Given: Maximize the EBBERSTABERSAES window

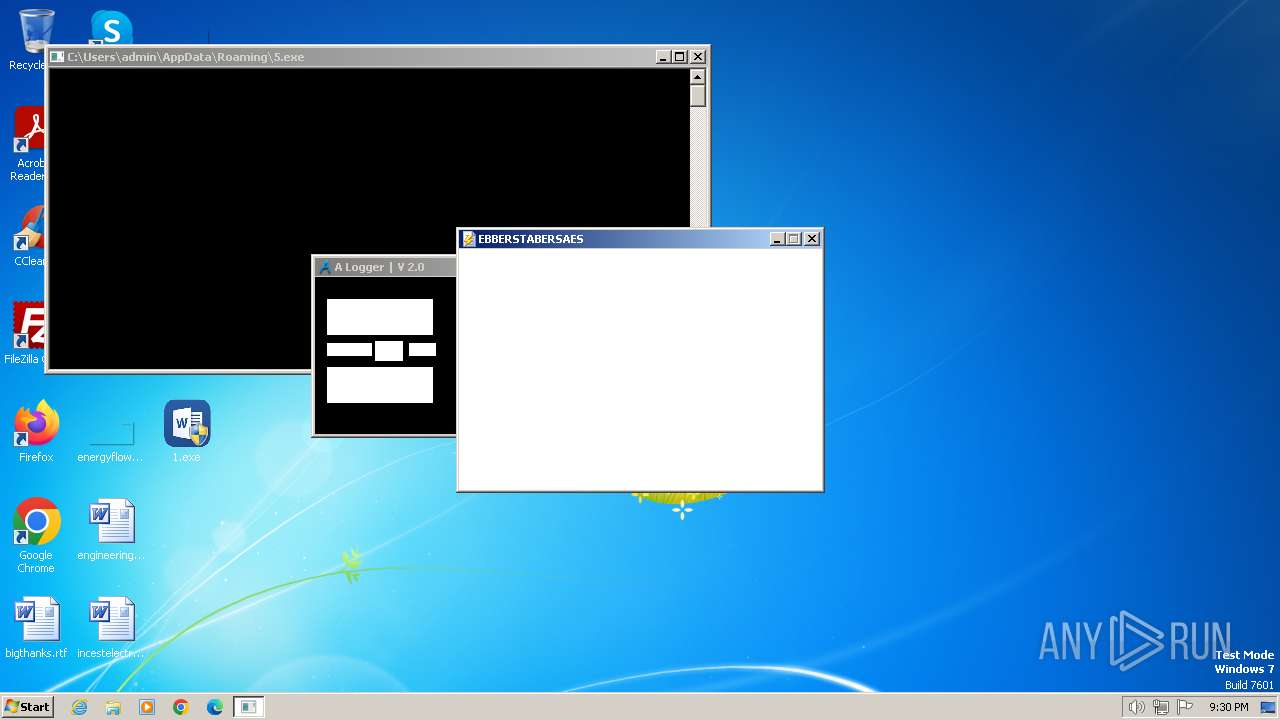Looking at the screenshot, I should [794, 239].
